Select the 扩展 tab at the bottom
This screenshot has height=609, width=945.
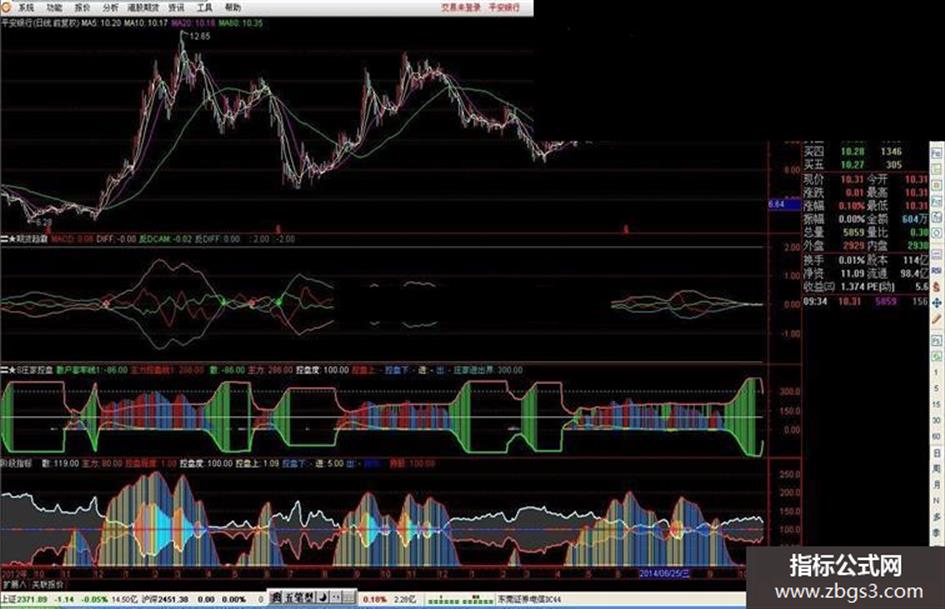pos(14,584)
